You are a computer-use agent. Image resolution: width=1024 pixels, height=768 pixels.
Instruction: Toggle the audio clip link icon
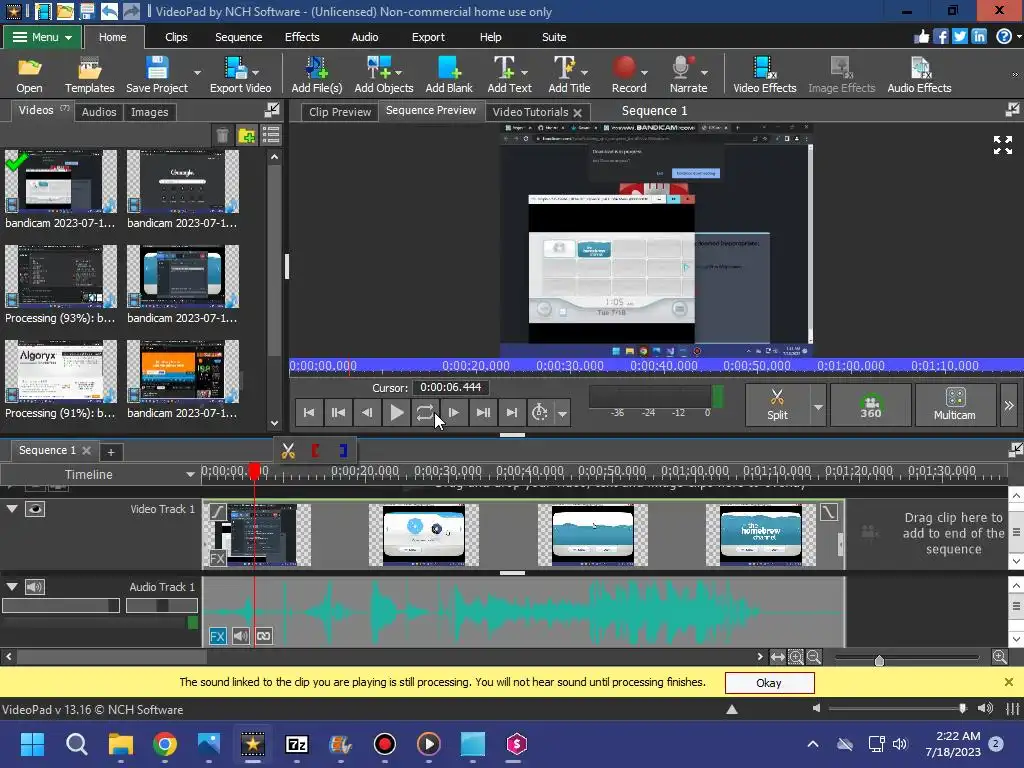click(264, 636)
